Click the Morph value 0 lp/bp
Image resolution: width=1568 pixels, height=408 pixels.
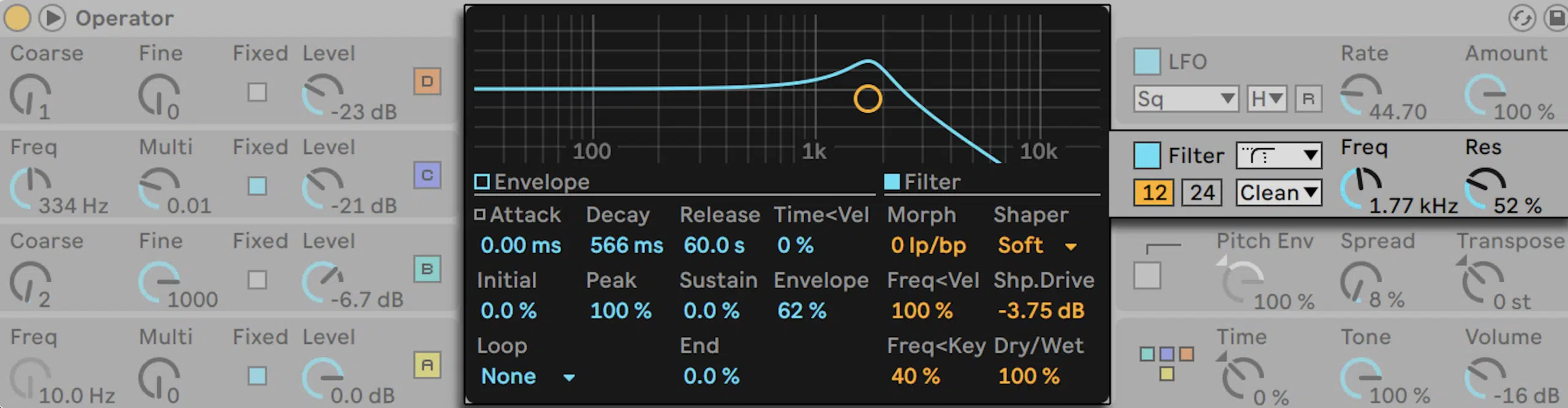(x=928, y=246)
